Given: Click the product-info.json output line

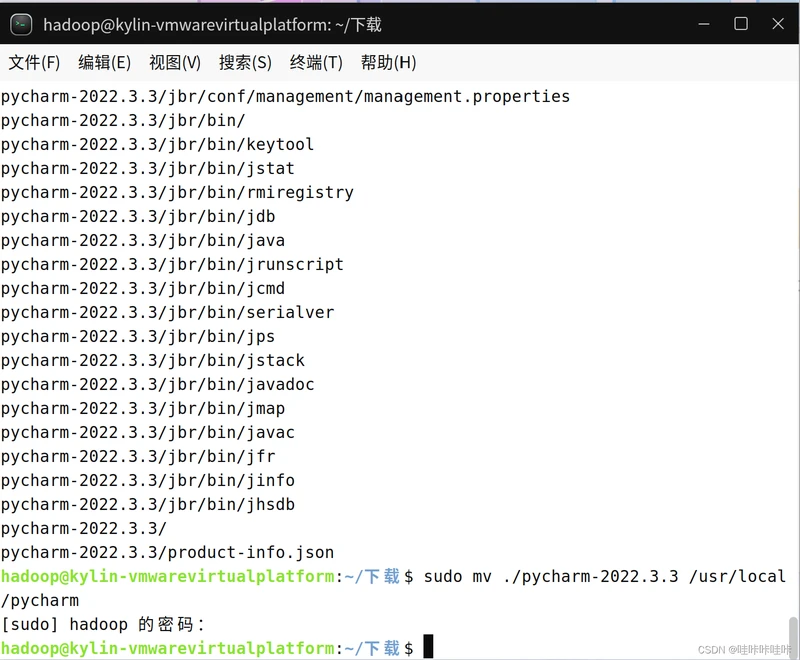Looking at the screenshot, I should 167,552.
